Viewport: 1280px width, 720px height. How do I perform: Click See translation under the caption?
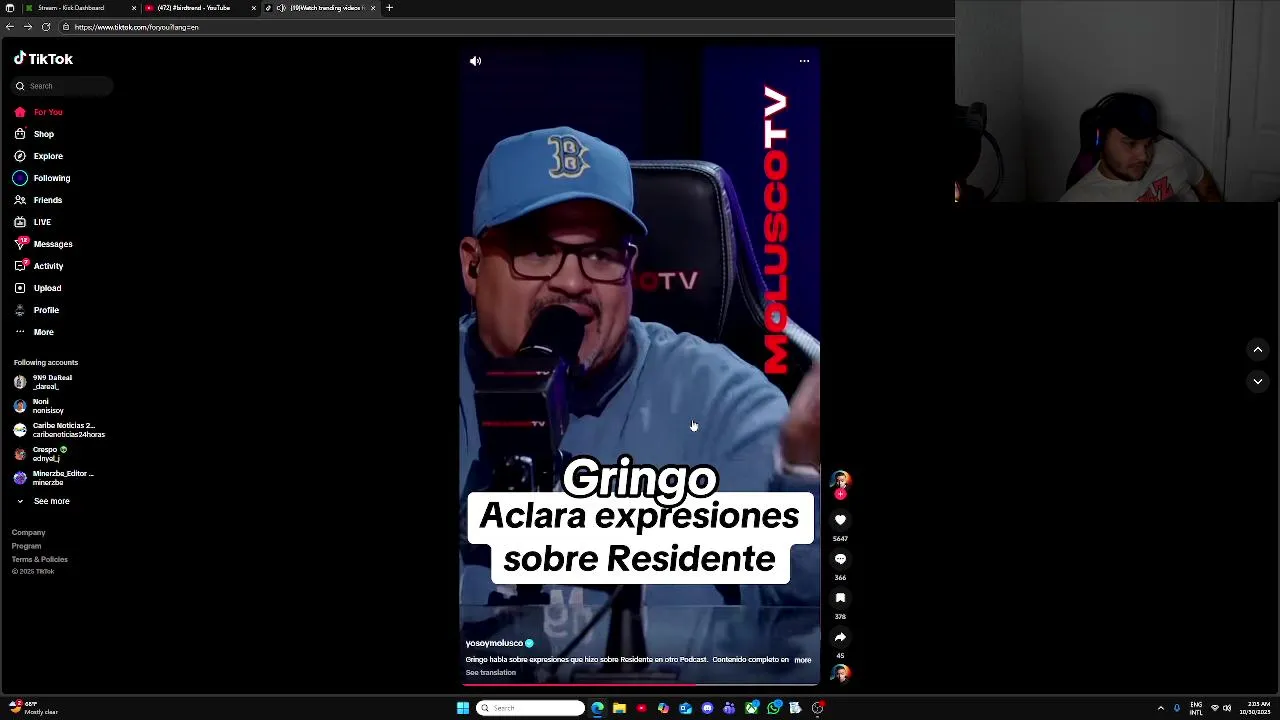click(x=490, y=673)
